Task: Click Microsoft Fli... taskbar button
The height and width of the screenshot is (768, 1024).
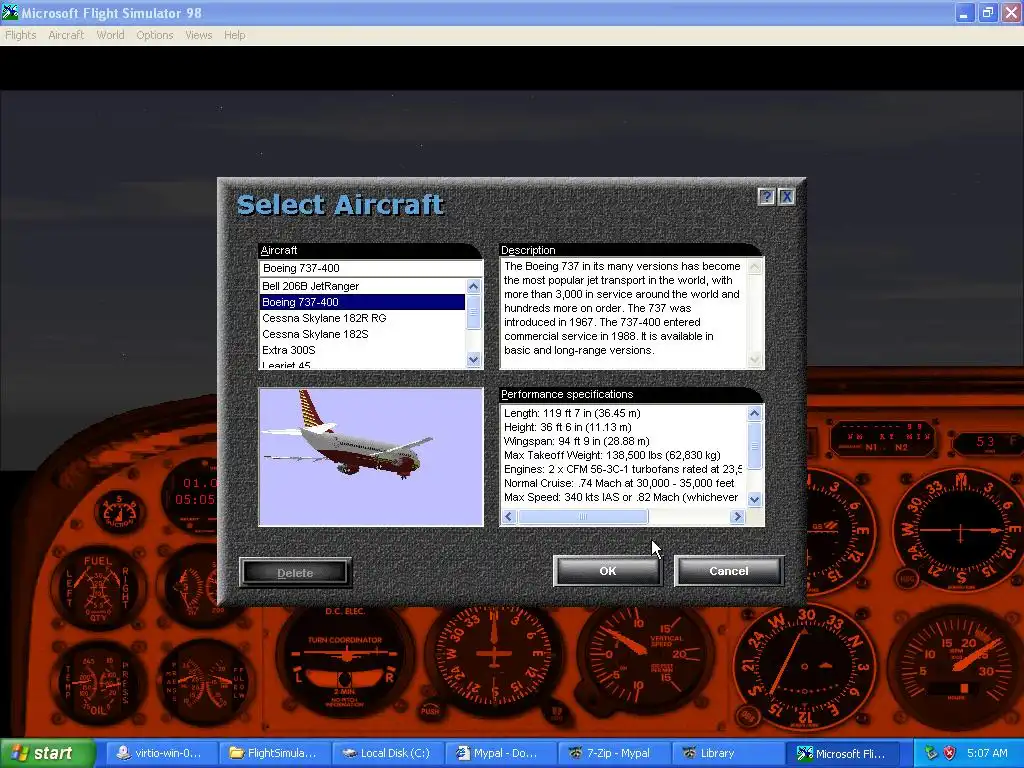Action: tap(842, 753)
